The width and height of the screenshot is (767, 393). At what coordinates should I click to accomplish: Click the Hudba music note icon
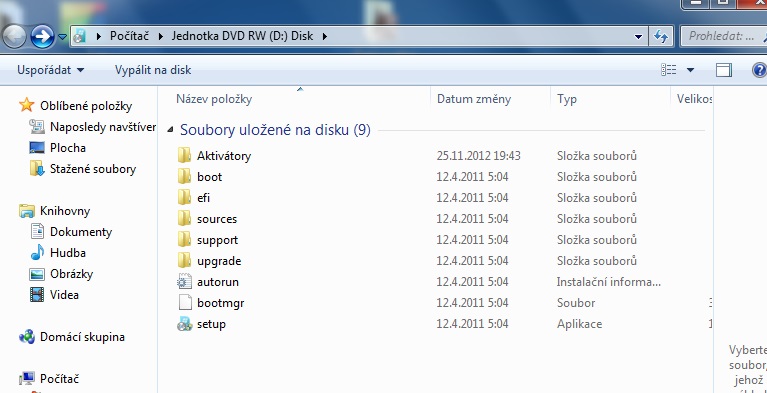pos(37,253)
